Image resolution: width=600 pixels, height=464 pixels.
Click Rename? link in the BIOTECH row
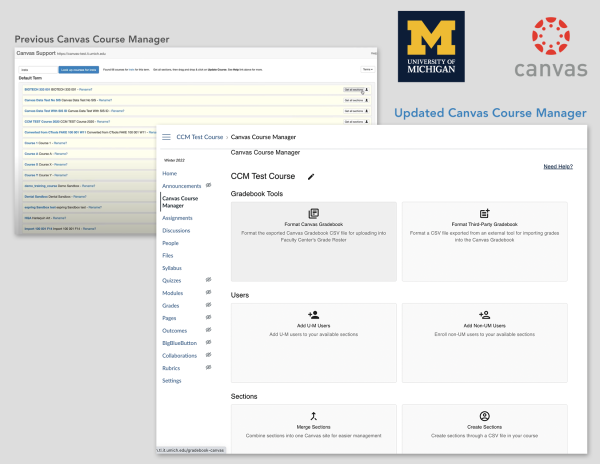[86, 90]
